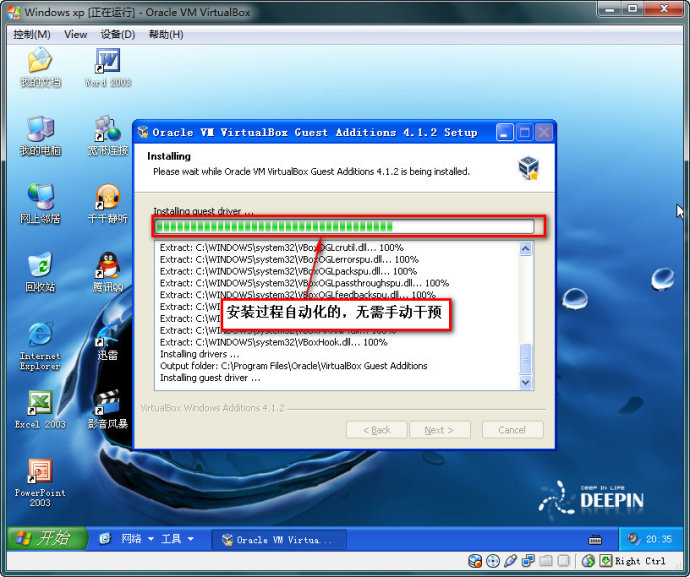690x577 pixels.
Task: Click the Oracle VM VirtualBox taskbar button
Action: pos(279,540)
